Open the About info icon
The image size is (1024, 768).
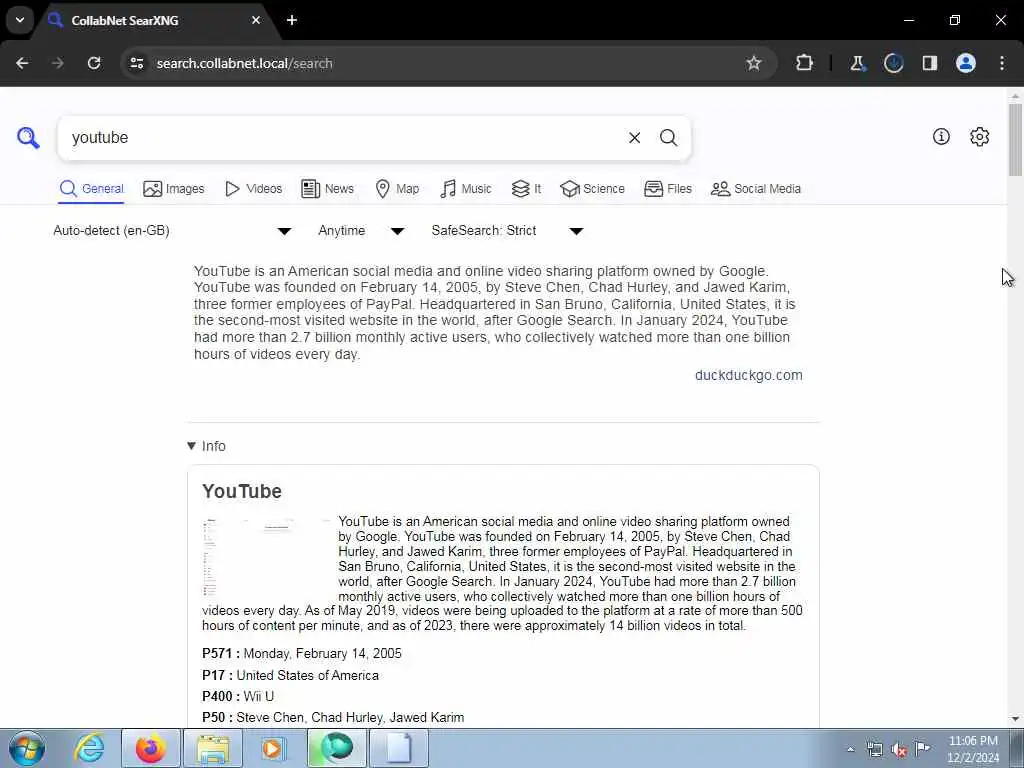point(941,136)
